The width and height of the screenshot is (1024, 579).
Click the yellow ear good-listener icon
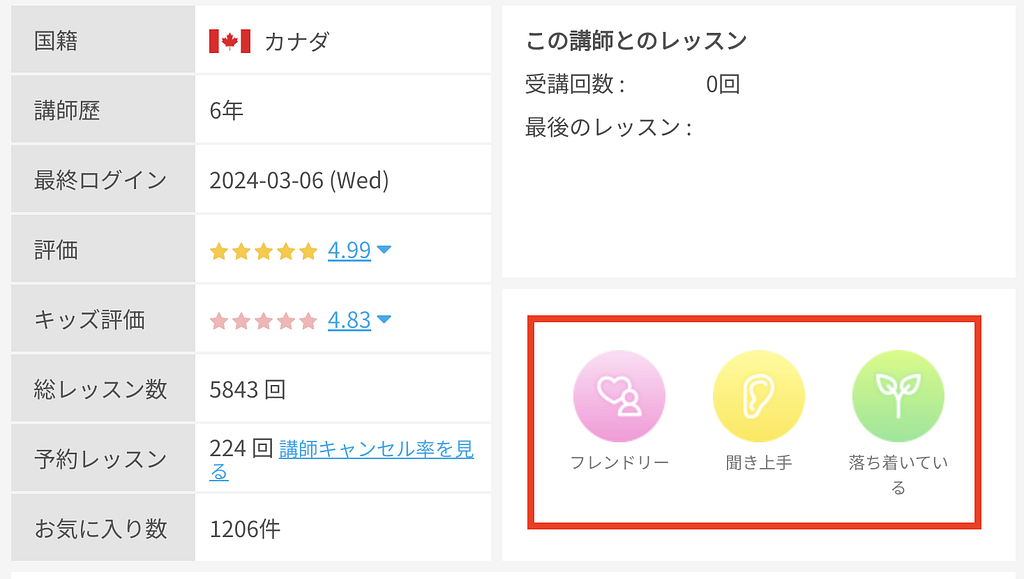tap(758, 396)
